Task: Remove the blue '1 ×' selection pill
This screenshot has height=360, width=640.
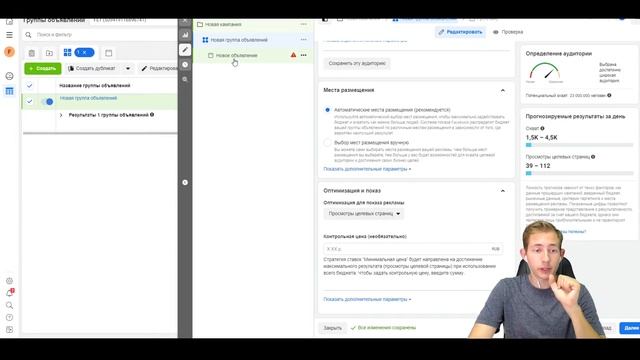Action: (x=84, y=52)
